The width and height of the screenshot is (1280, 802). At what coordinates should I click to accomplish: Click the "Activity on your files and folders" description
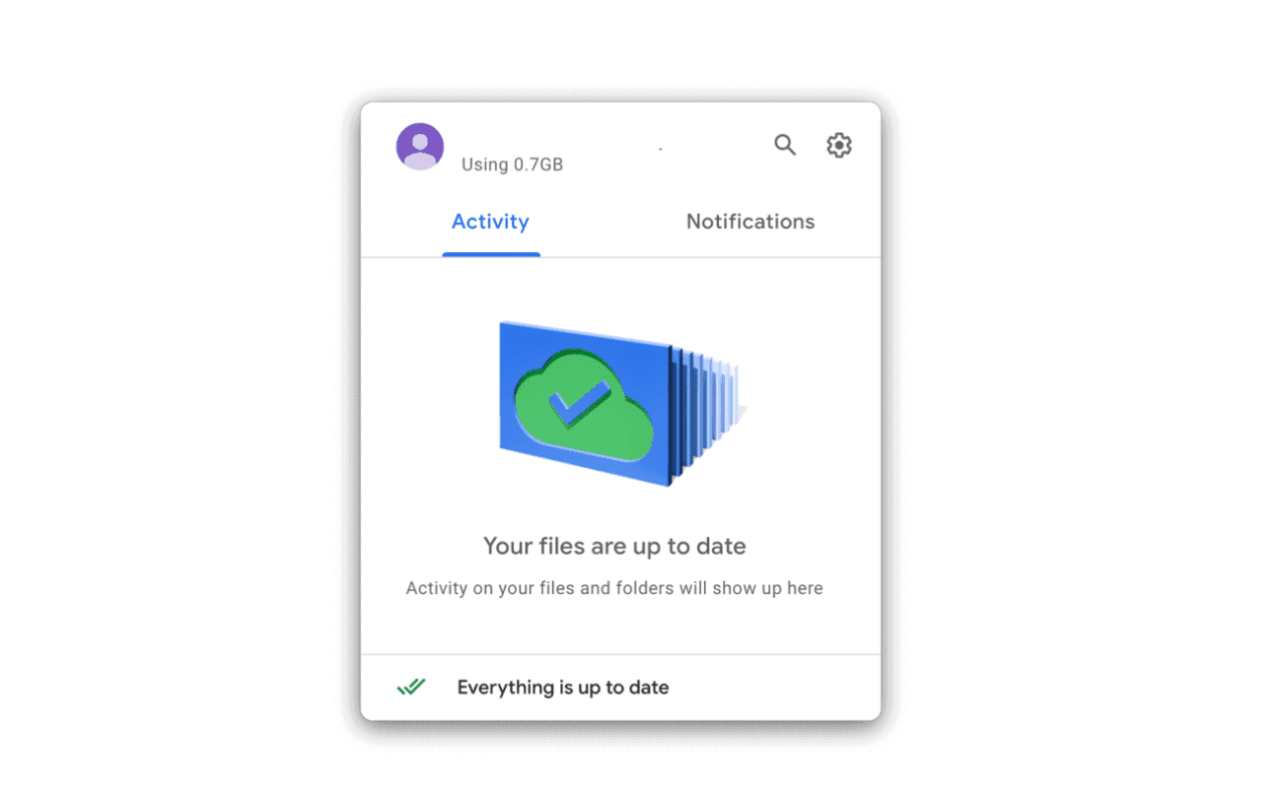click(614, 588)
